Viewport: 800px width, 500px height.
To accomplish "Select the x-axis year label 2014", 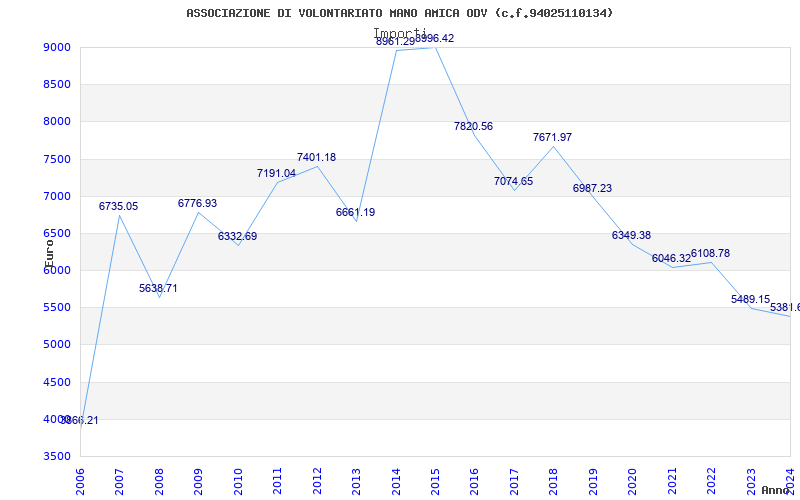I will tap(395, 480).
